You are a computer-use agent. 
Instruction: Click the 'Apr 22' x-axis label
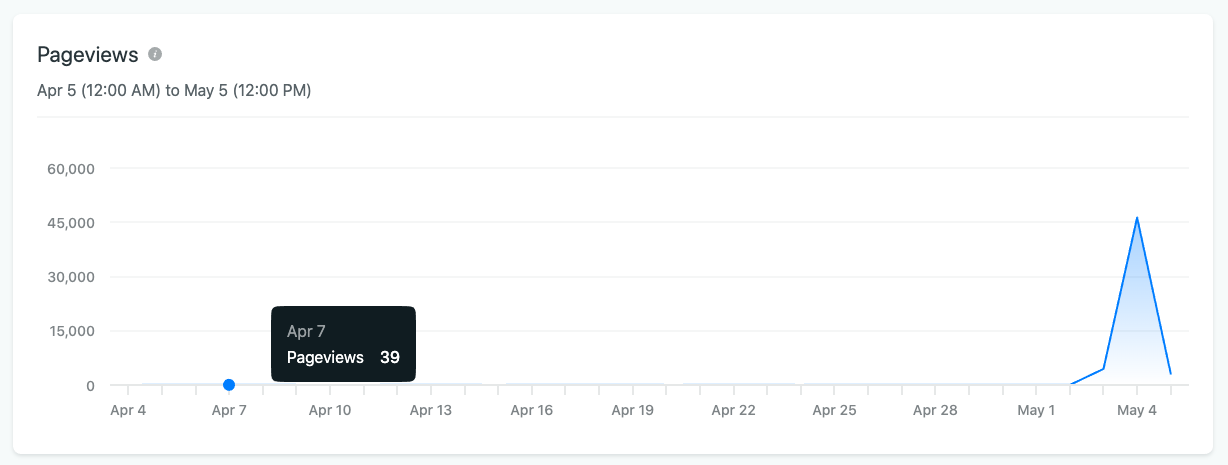click(x=733, y=410)
